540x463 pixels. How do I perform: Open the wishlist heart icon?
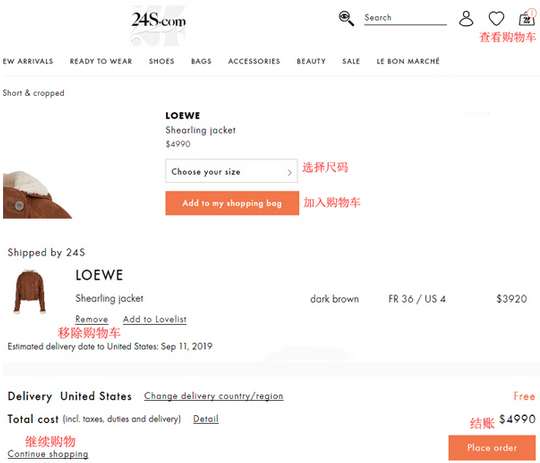496,18
